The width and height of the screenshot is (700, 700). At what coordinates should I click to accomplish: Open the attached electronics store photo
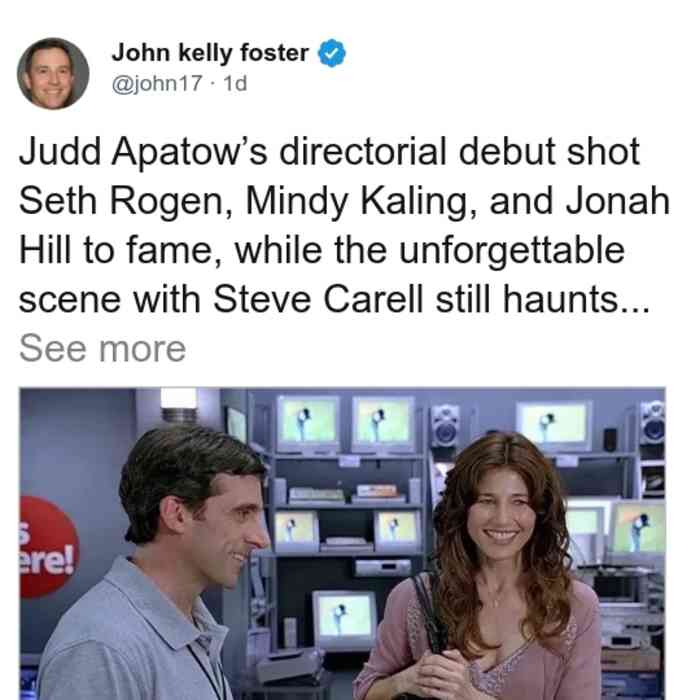(x=342, y=544)
